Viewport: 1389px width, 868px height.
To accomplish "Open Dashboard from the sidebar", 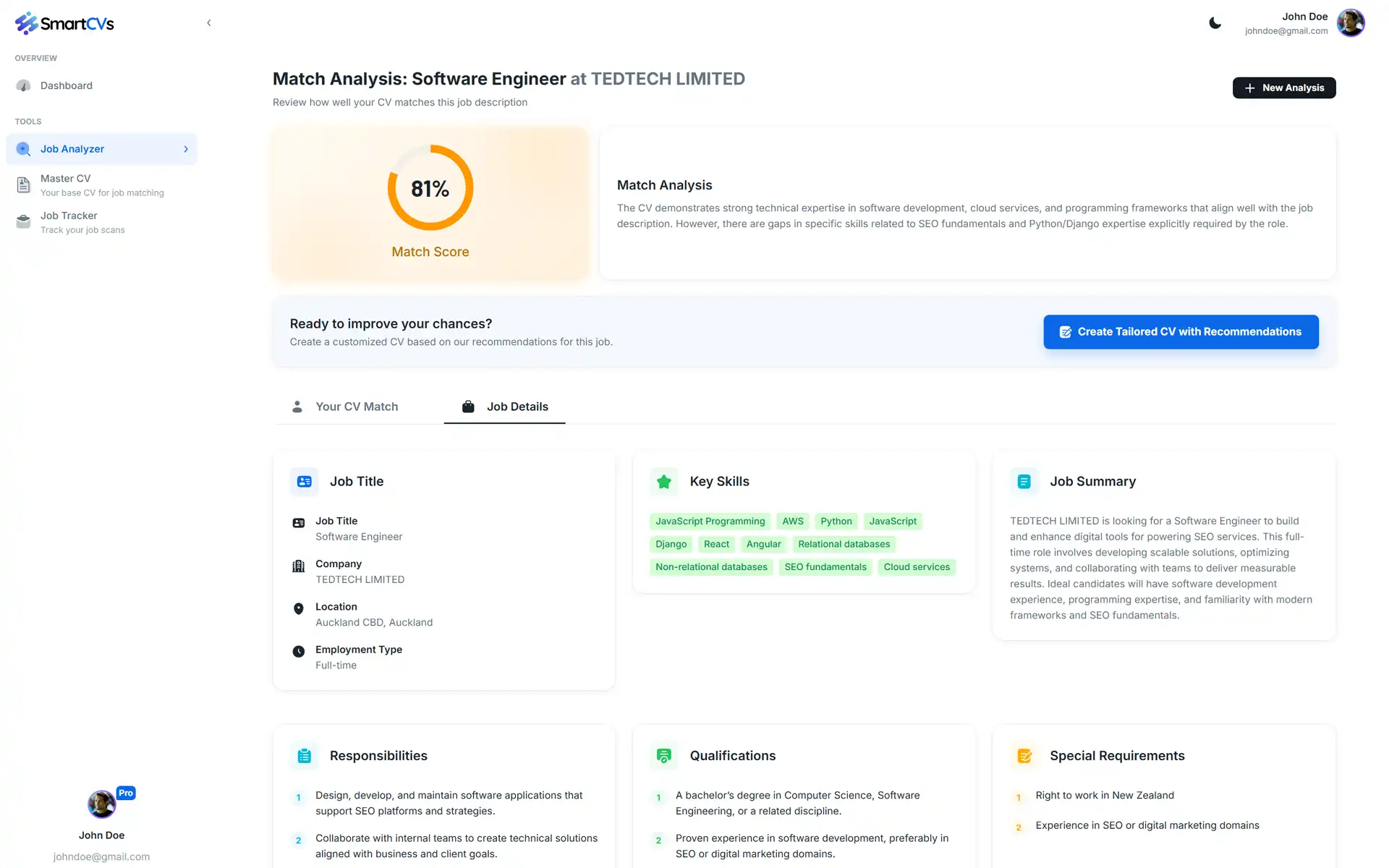I will 101,85.
